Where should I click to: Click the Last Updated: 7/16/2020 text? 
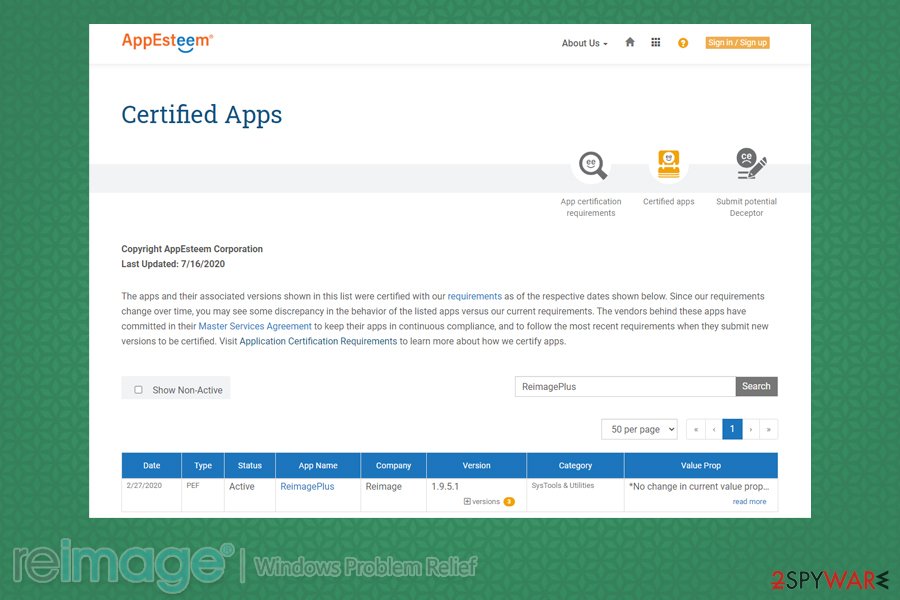point(173,264)
